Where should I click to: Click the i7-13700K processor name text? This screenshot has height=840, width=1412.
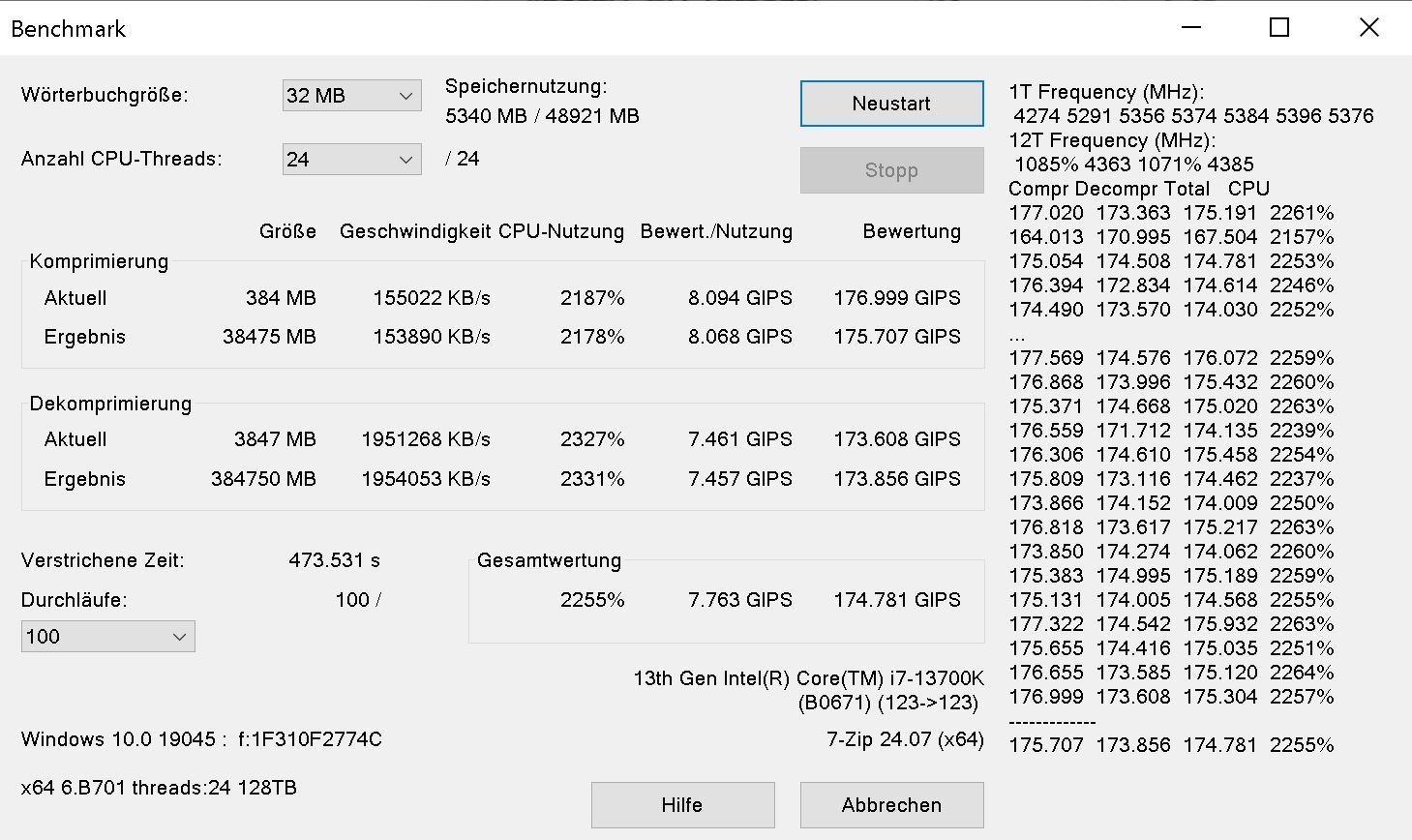[808, 678]
